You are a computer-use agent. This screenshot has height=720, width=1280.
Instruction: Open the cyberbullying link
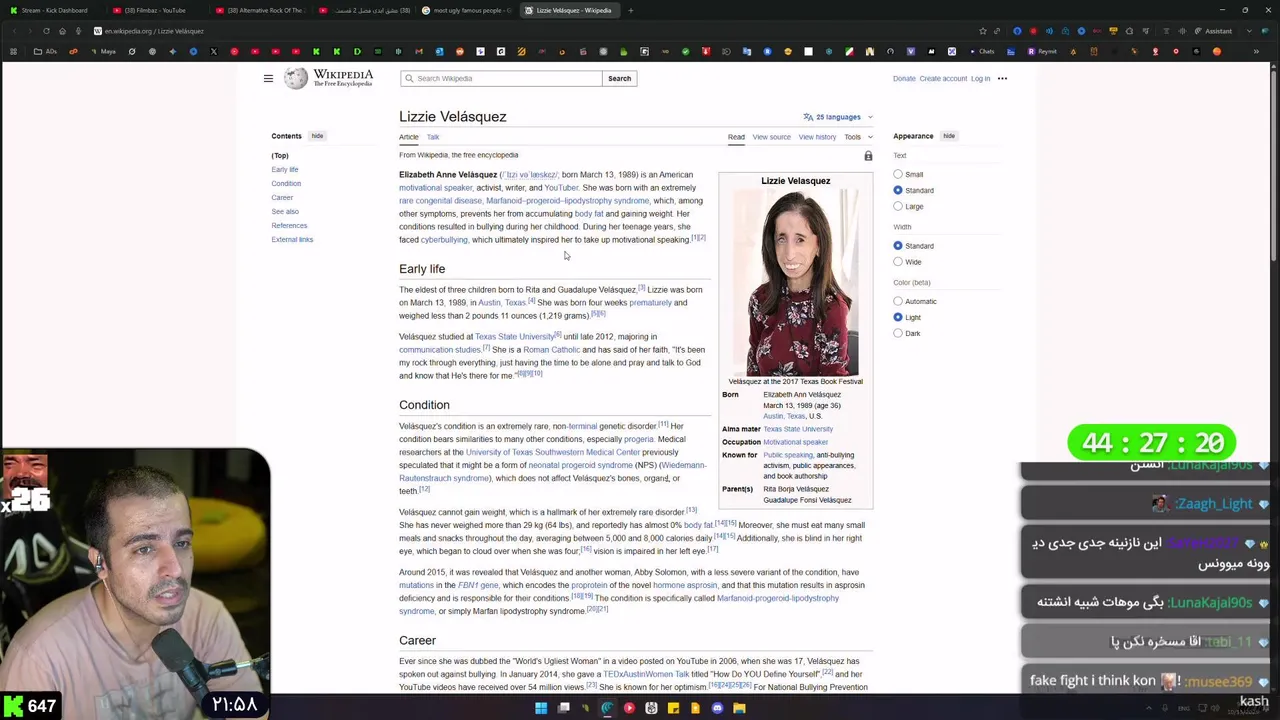click(444, 240)
